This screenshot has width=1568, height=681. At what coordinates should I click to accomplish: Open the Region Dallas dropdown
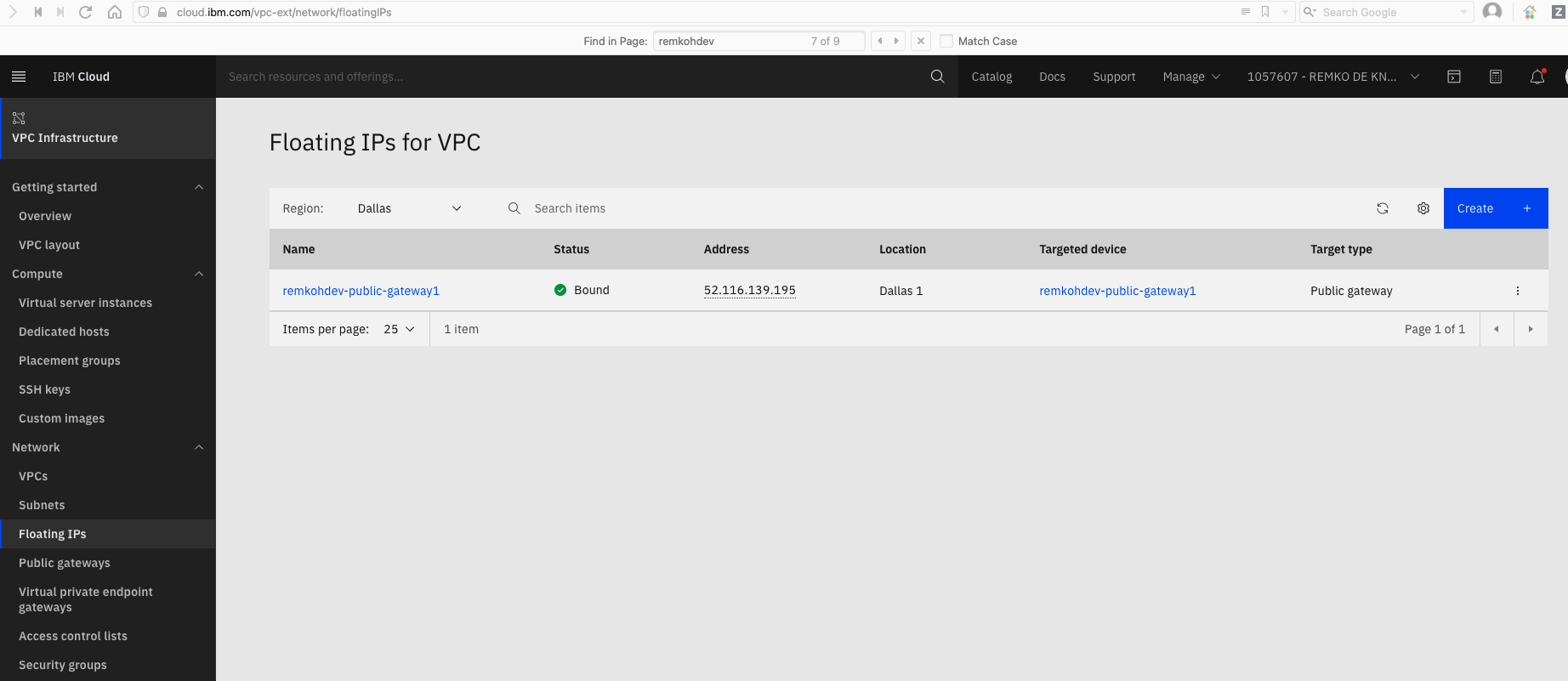(x=410, y=208)
